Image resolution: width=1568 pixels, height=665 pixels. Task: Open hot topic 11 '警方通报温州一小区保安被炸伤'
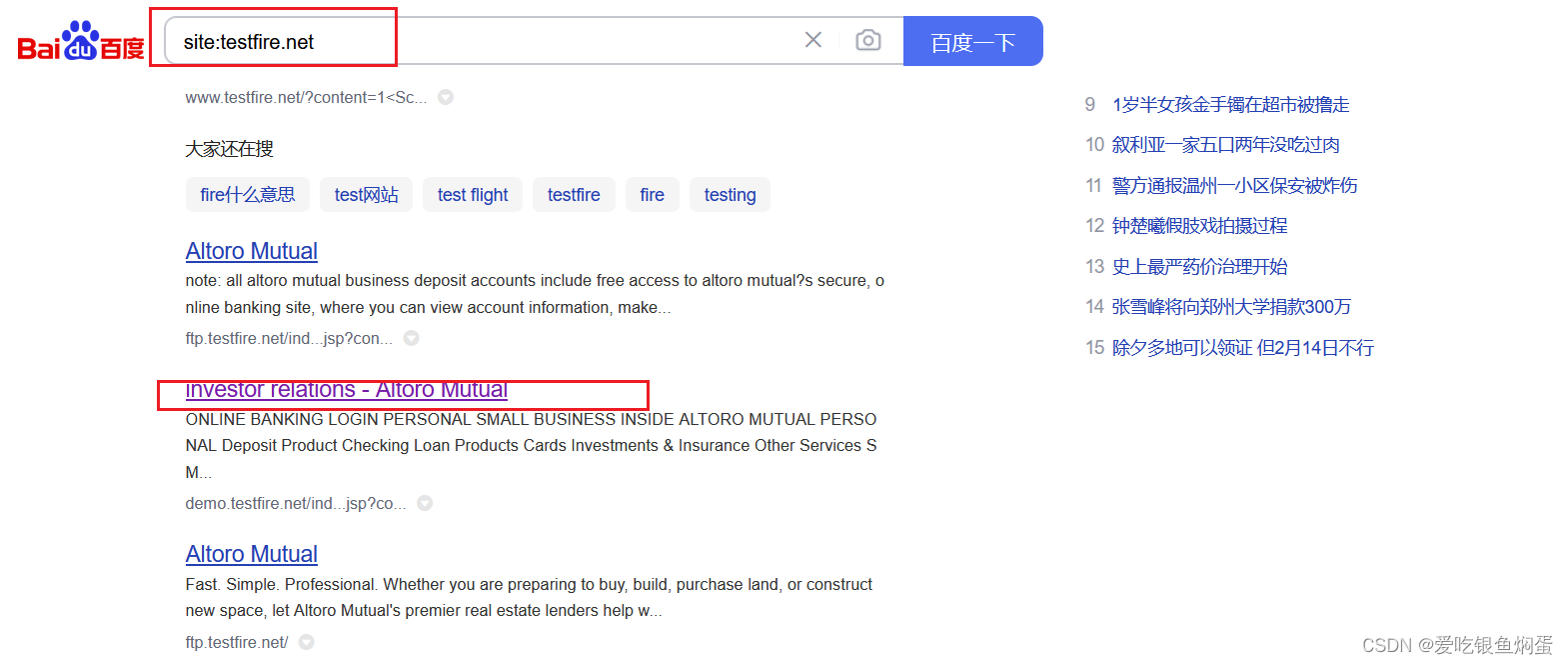tap(1234, 186)
